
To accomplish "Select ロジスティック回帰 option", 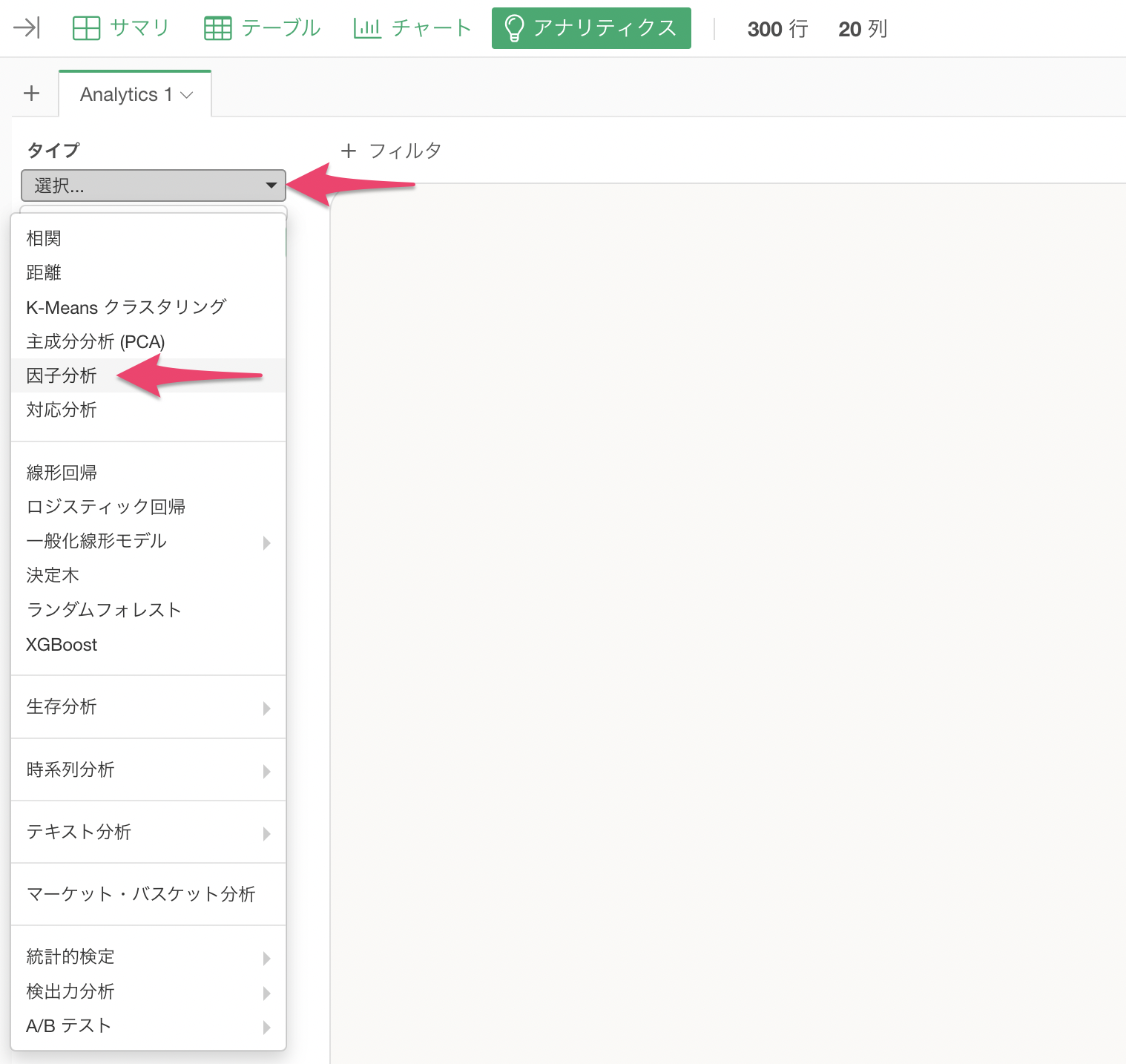I will click(148, 507).
